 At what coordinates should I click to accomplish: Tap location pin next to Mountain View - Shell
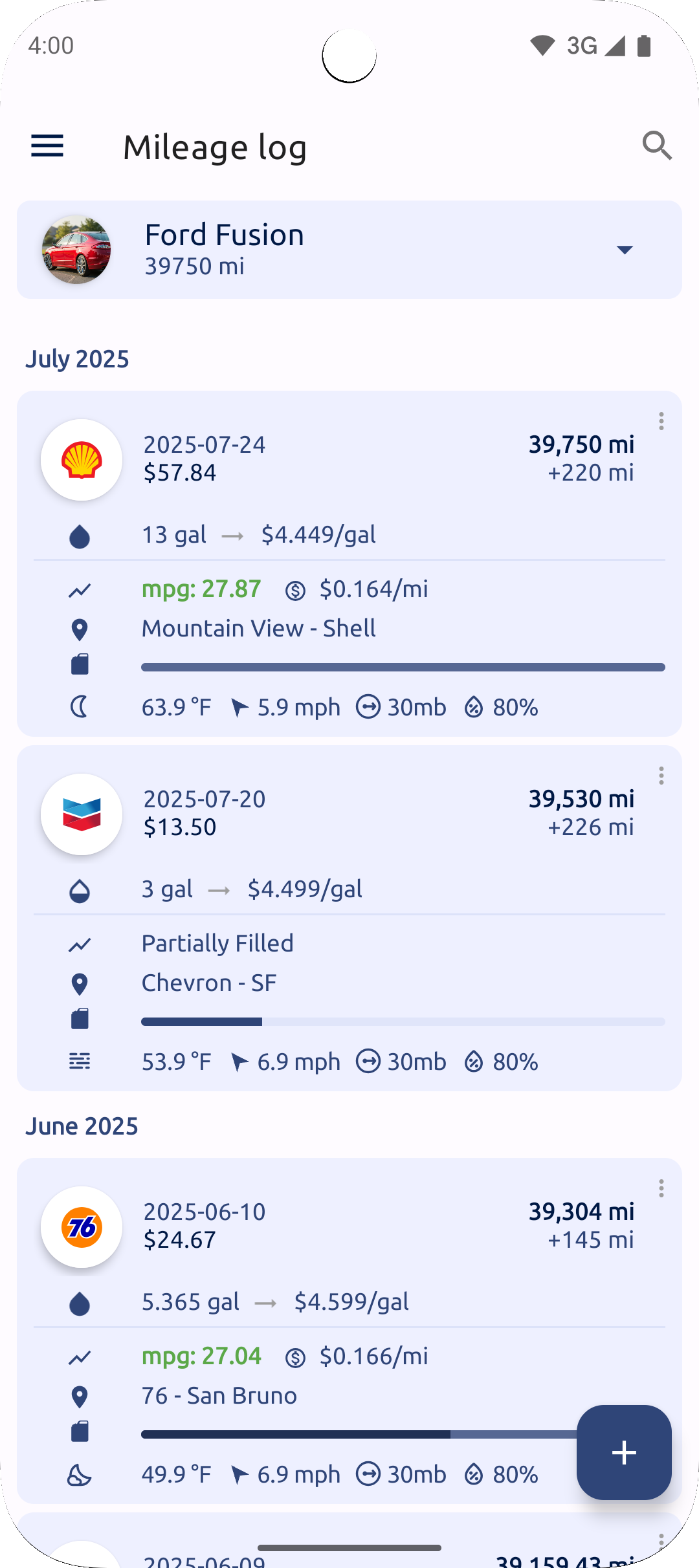coord(80,629)
